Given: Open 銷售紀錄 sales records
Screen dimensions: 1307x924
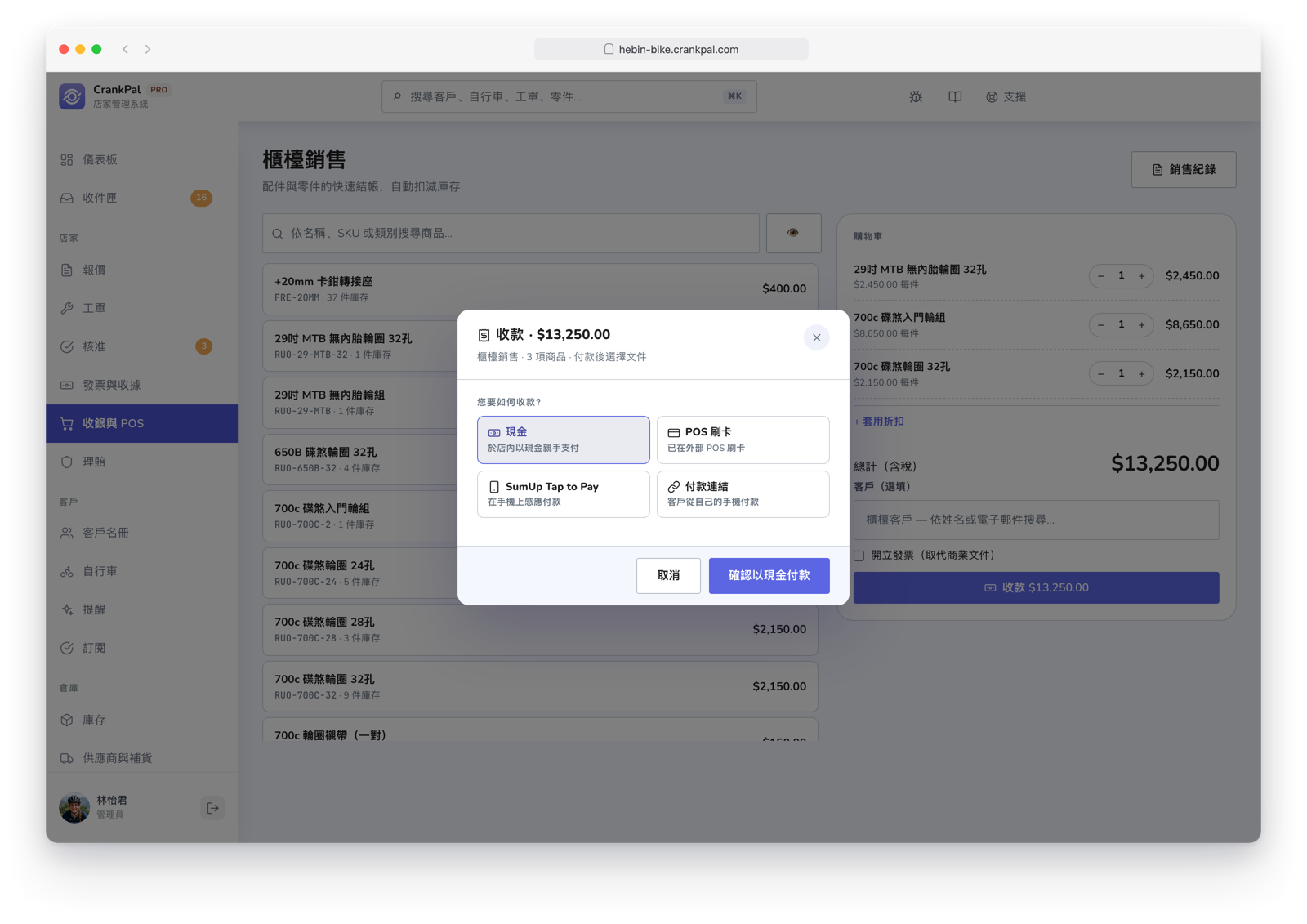Looking at the screenshot, I should [x=1183, y=169].
